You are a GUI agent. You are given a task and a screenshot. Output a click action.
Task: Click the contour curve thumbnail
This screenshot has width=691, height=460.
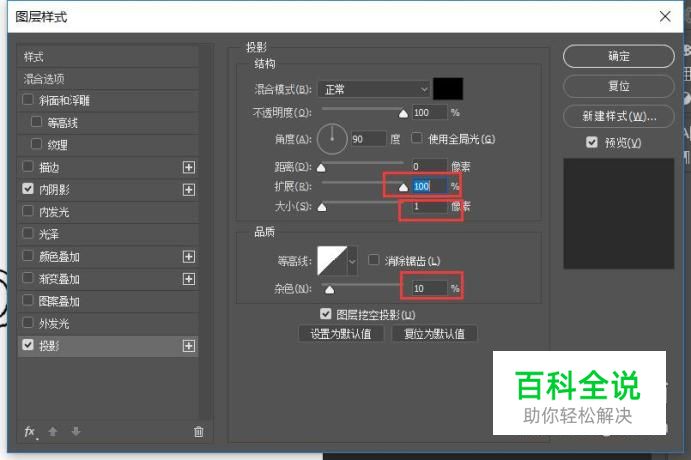(332, 261)
